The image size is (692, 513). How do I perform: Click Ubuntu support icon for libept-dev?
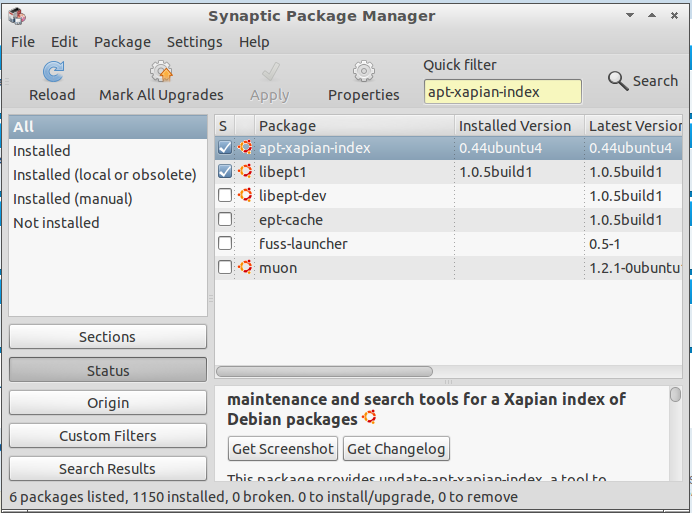(x=245, y=195)
